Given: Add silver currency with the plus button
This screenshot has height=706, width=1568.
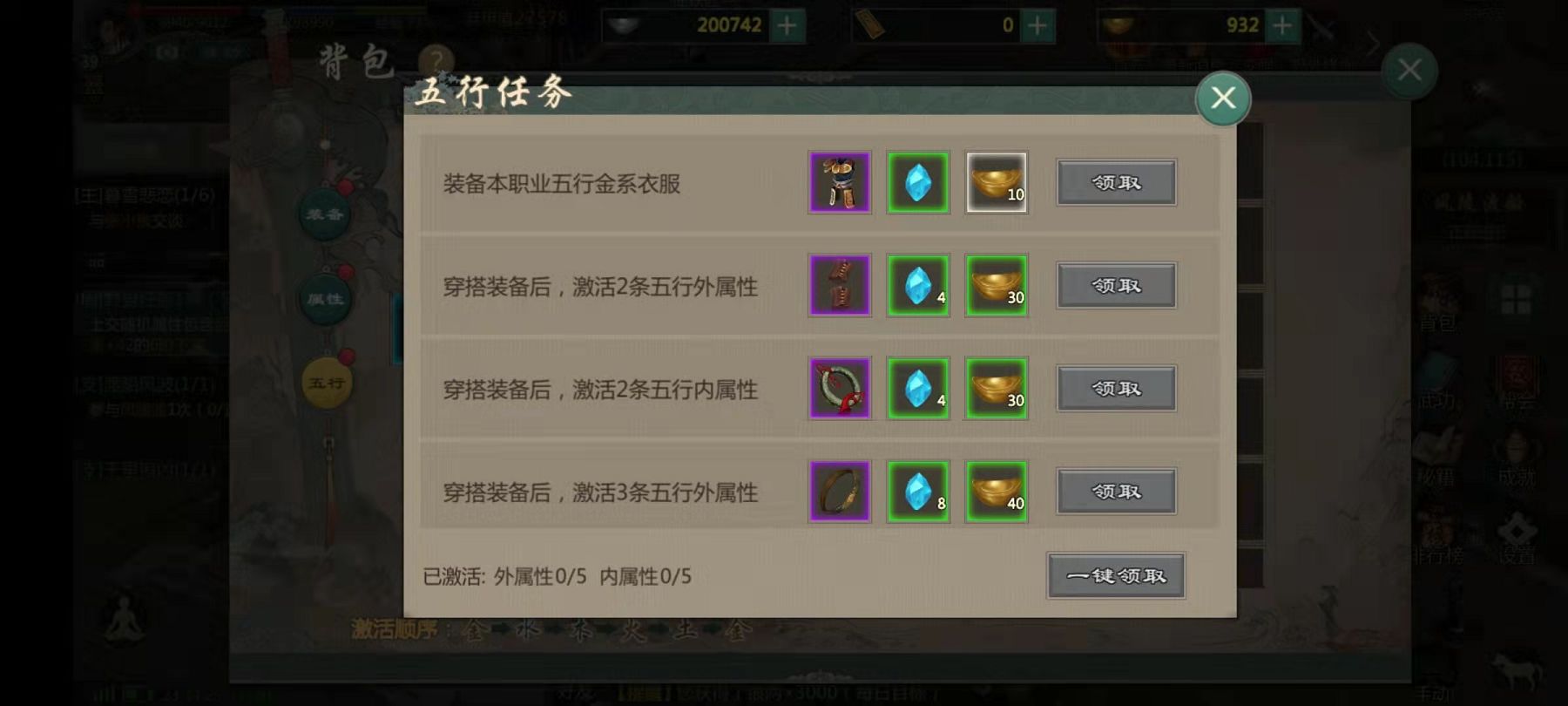Looking at the screenshot, I should click(787, 25).
